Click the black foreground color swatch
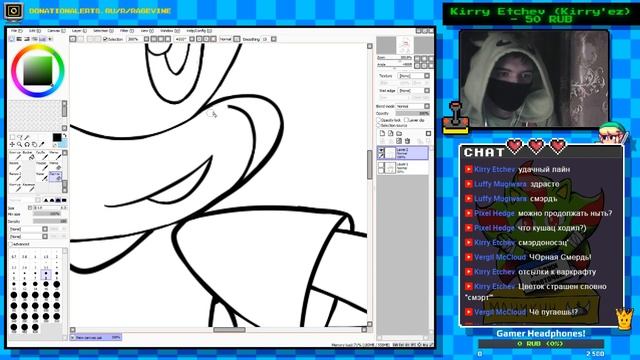This screenshot has width=640, height=360. point(57,138)
